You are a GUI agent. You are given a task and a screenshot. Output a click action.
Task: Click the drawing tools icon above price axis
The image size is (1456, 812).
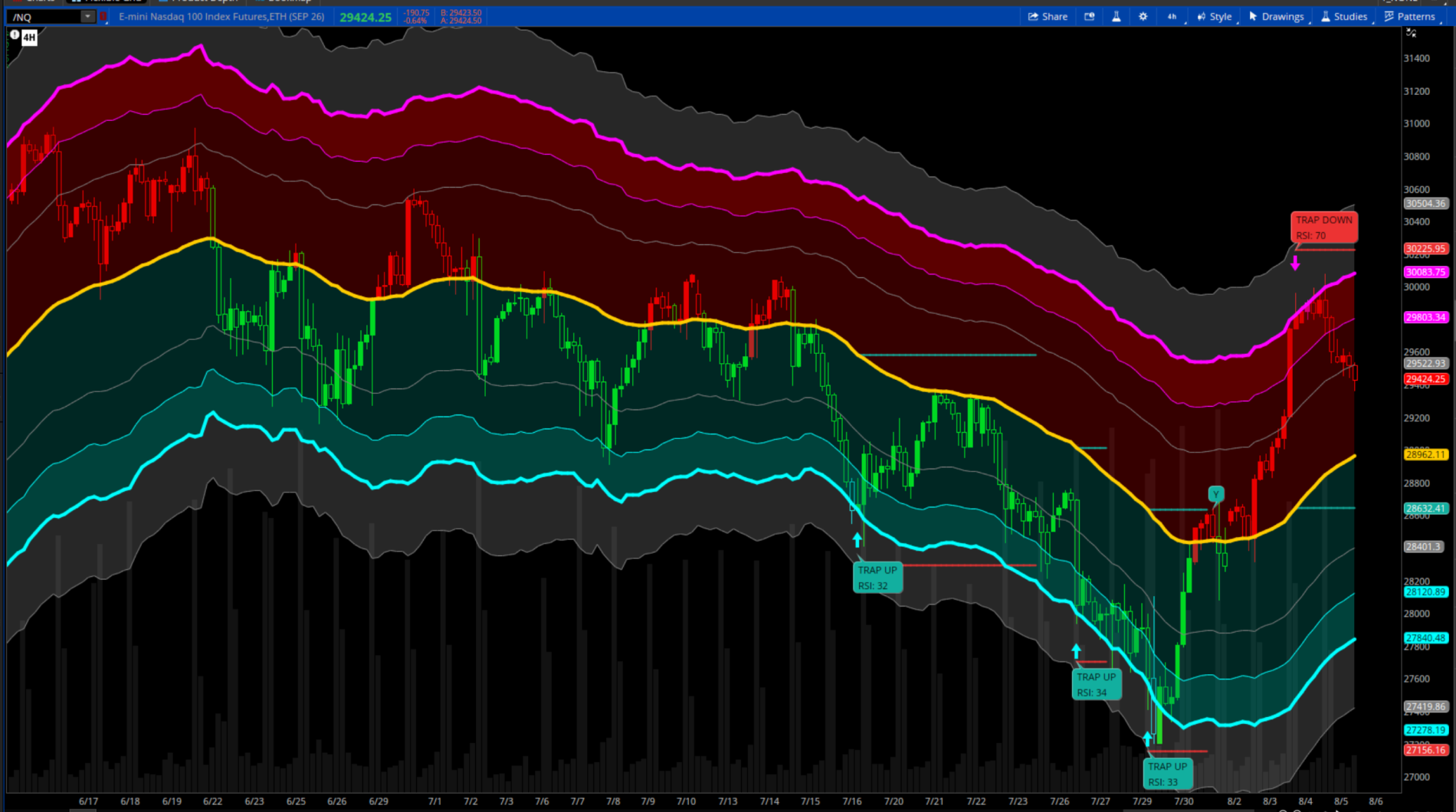(1411, 33)
